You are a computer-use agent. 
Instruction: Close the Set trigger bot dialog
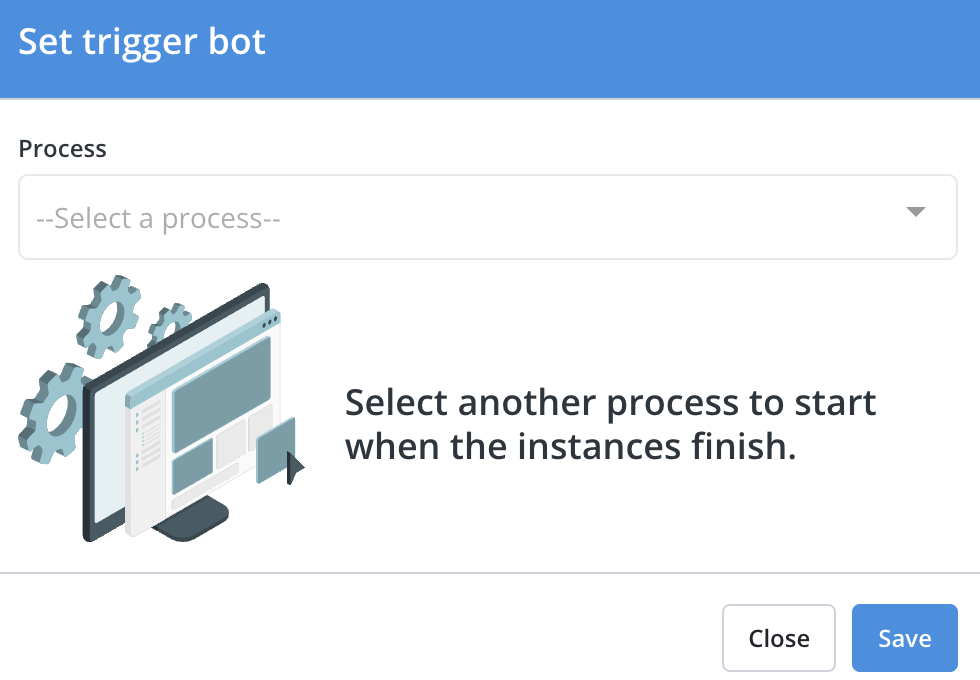778,637
